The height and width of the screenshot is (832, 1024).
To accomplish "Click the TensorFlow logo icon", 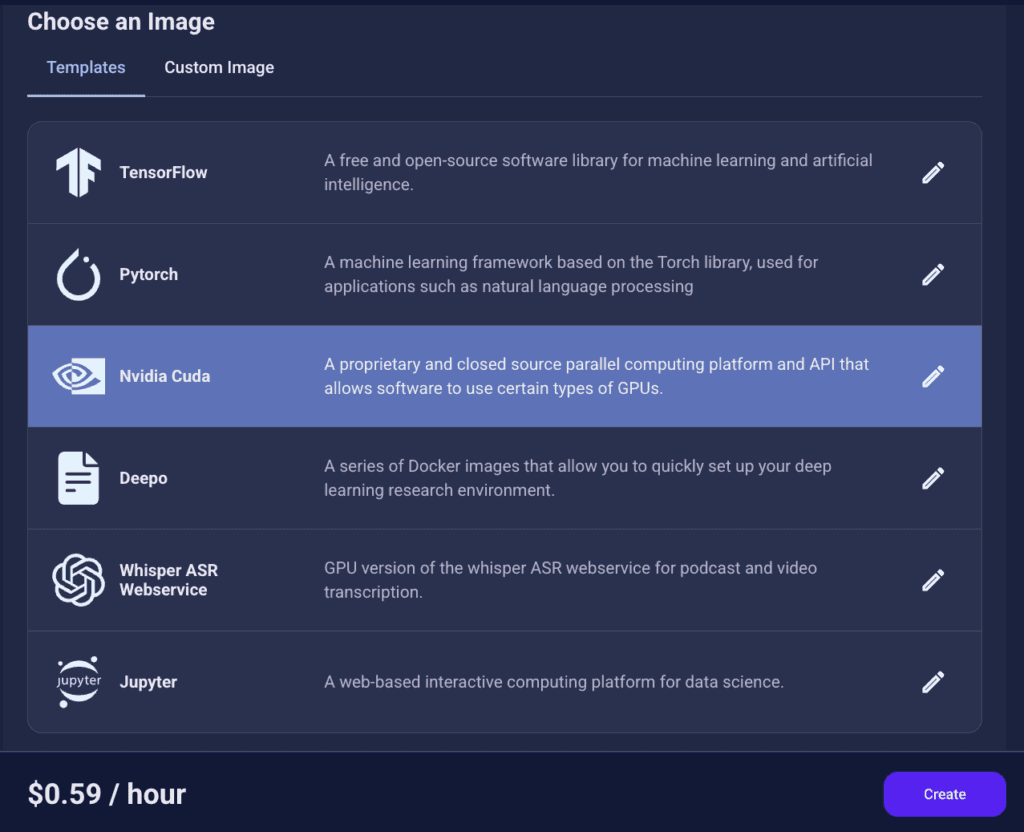I will click(78, 172).
